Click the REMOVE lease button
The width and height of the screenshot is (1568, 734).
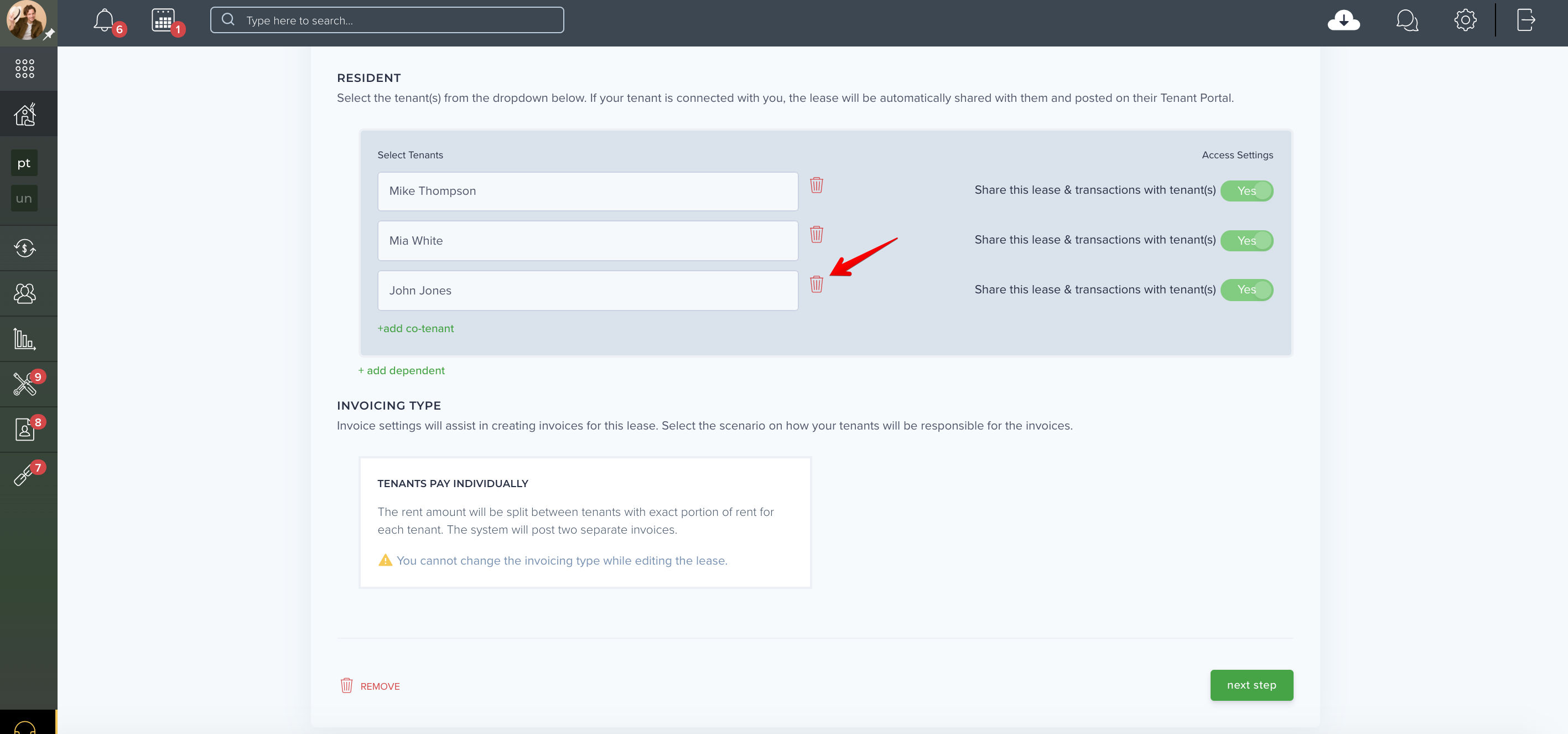(x=370, y=686)
